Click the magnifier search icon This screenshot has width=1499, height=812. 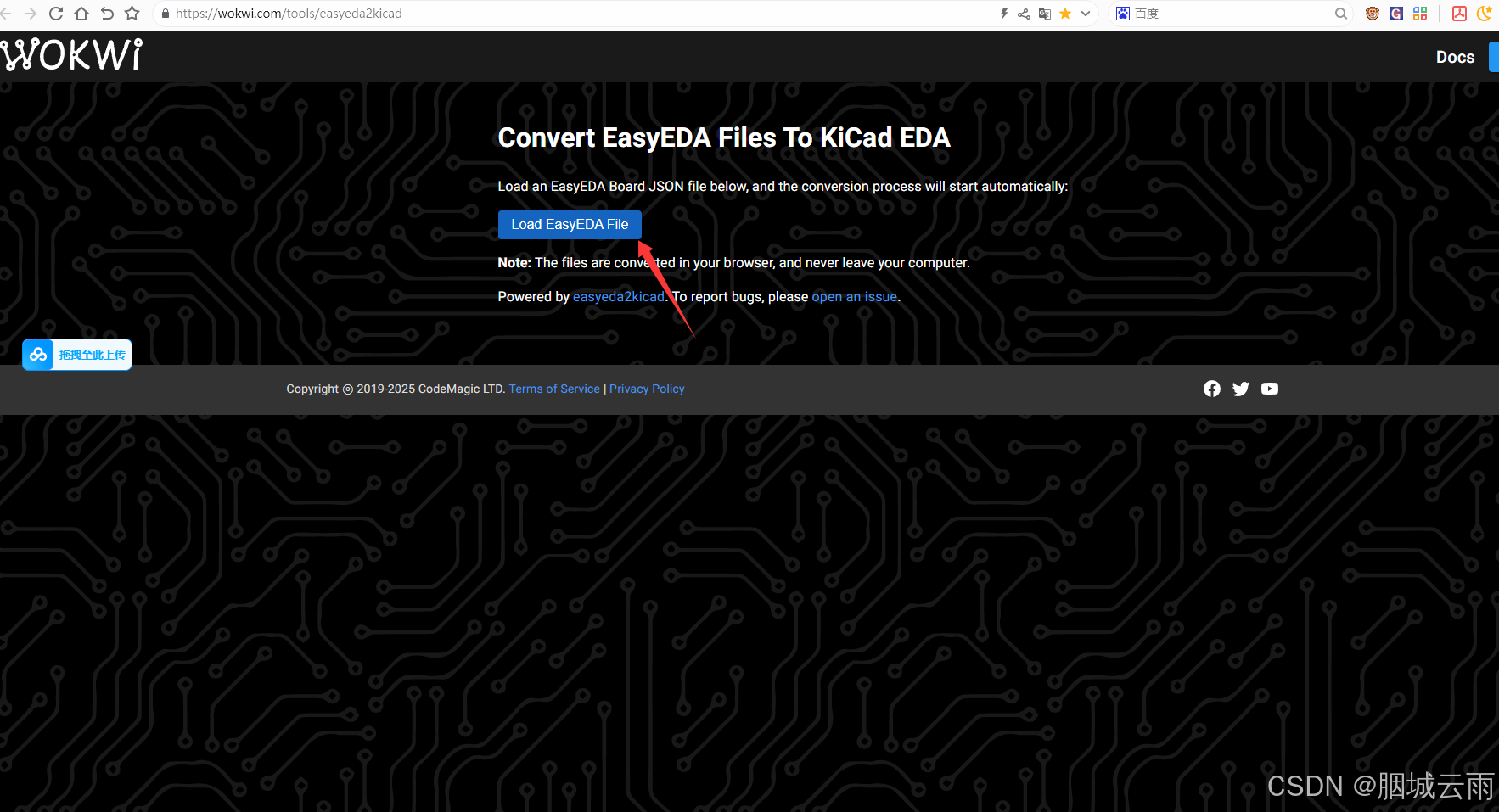pyautogui.click(x=1341, y=14)
